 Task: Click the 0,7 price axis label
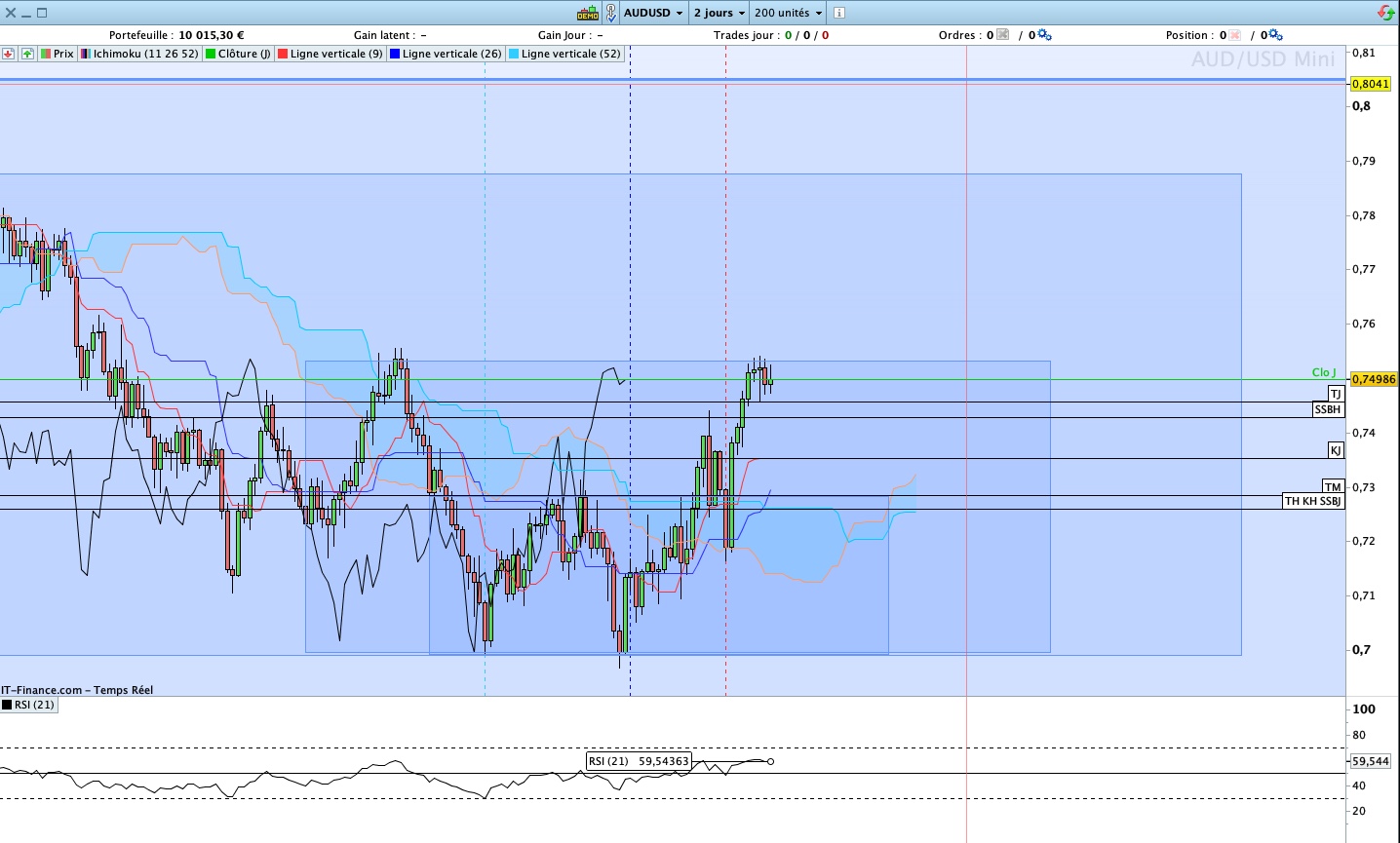point(1360,650)
